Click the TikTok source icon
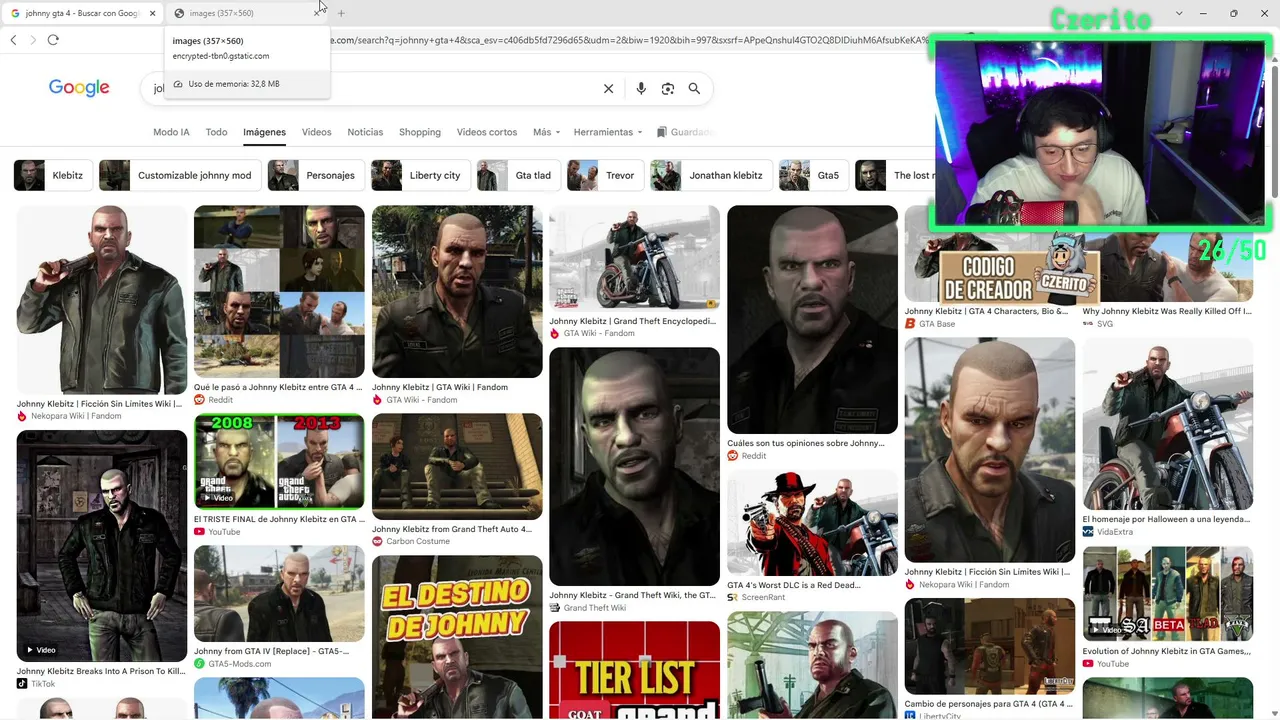 (x=22, y=684)
